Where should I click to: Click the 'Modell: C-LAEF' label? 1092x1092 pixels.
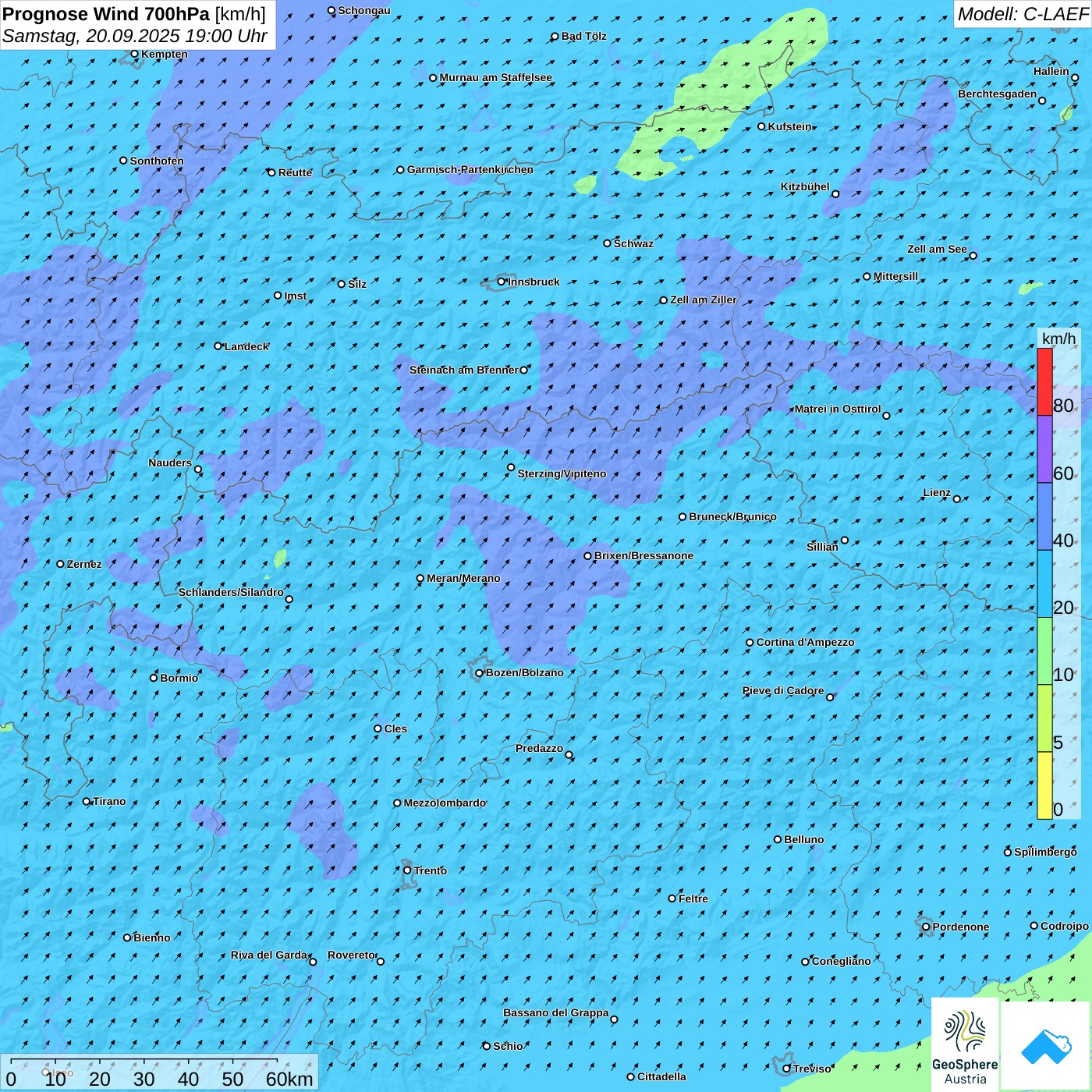[1023, 14]
